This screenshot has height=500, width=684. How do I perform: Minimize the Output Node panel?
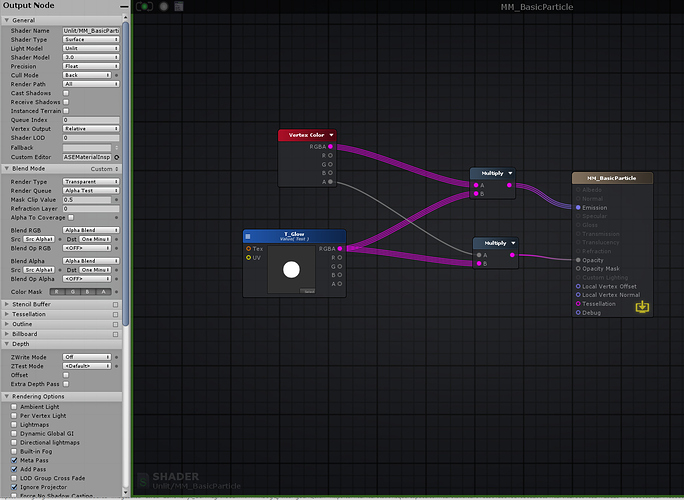coord(124,7)
